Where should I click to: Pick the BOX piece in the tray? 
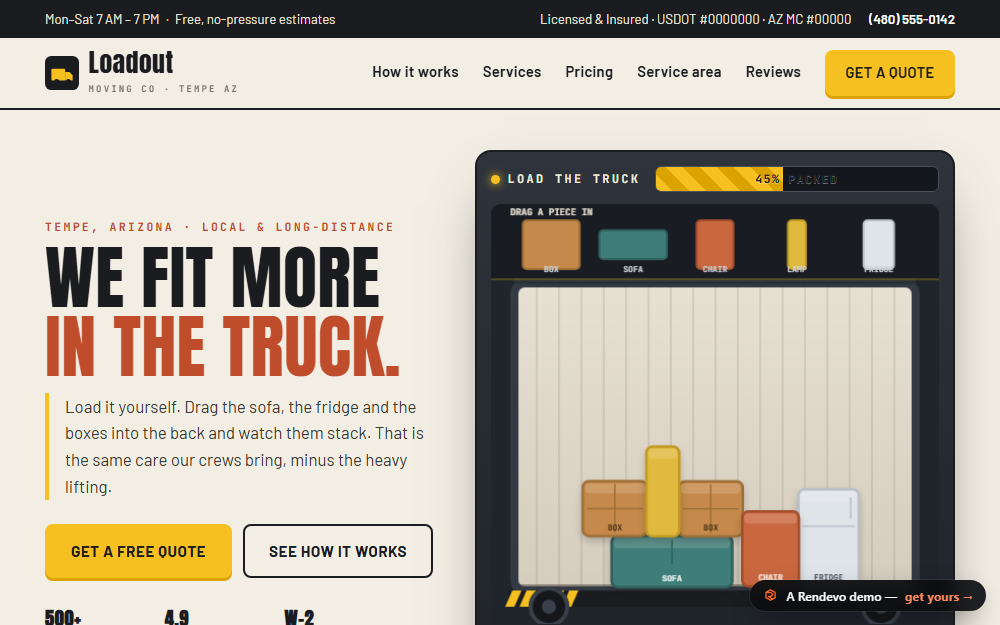coord(551,245)
